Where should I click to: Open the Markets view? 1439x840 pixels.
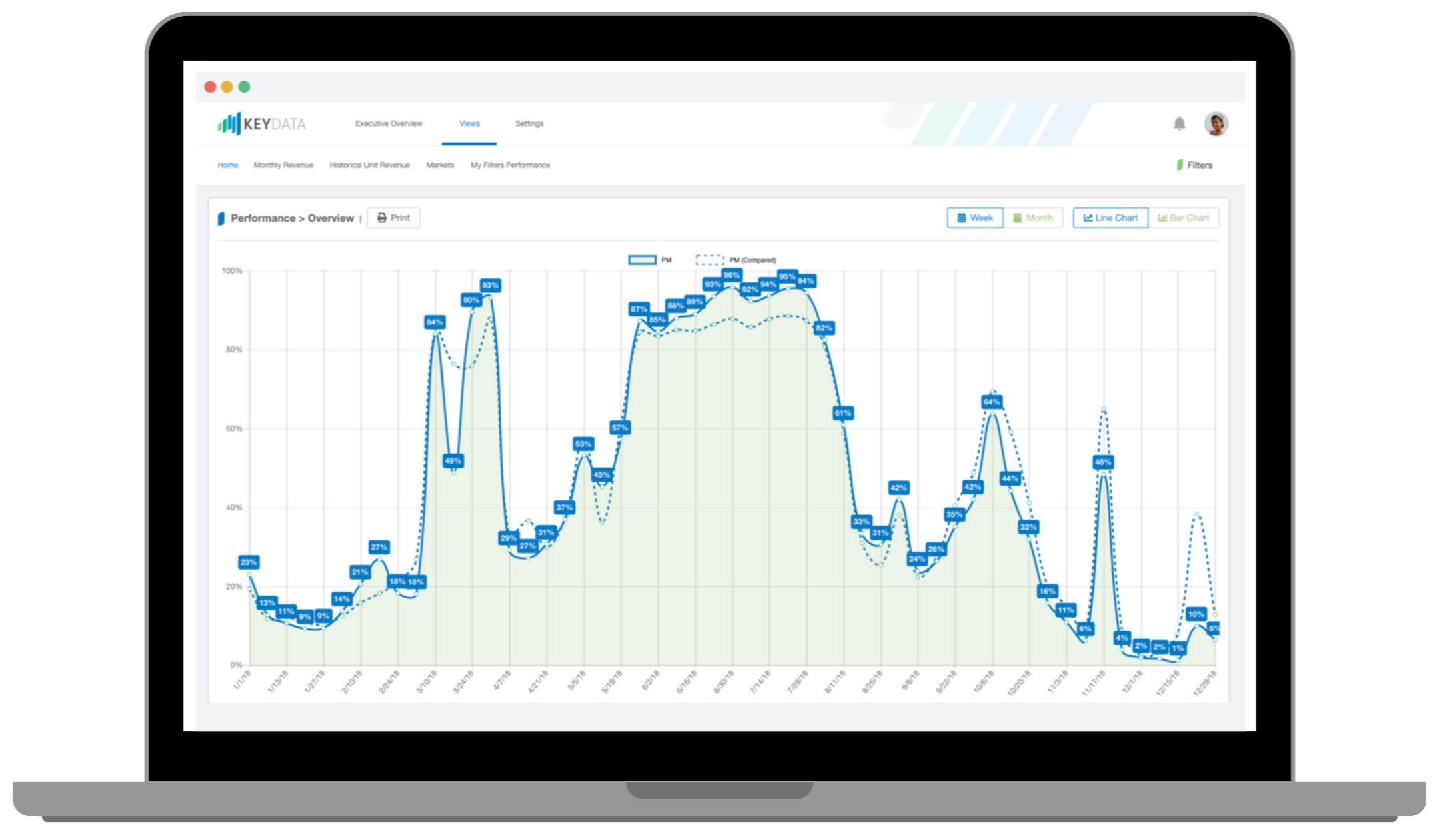click(x=440, y=165)
